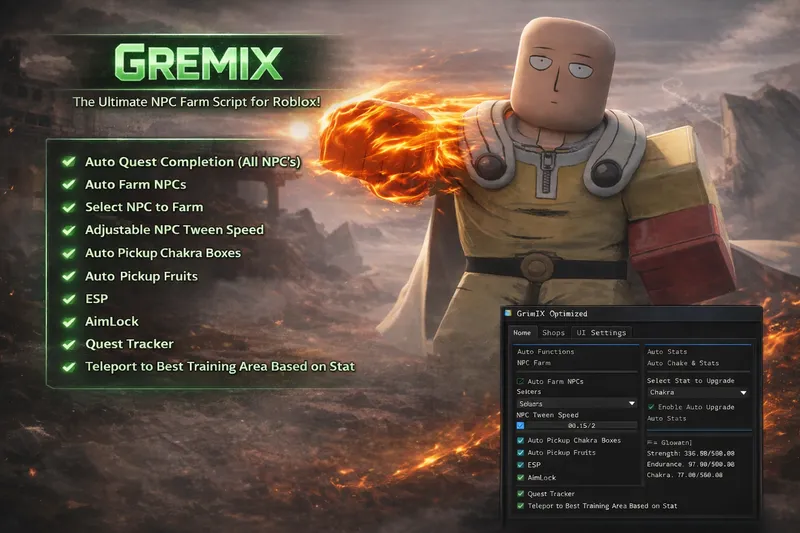
Task: Click the NPC Farm label
Action: 534,363
